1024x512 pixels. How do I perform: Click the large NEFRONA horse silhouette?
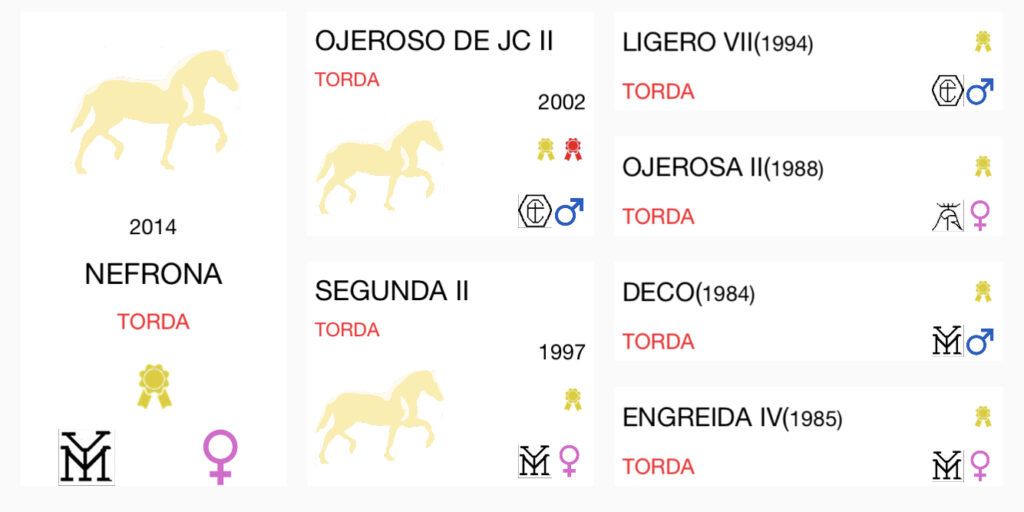[154, 111]
